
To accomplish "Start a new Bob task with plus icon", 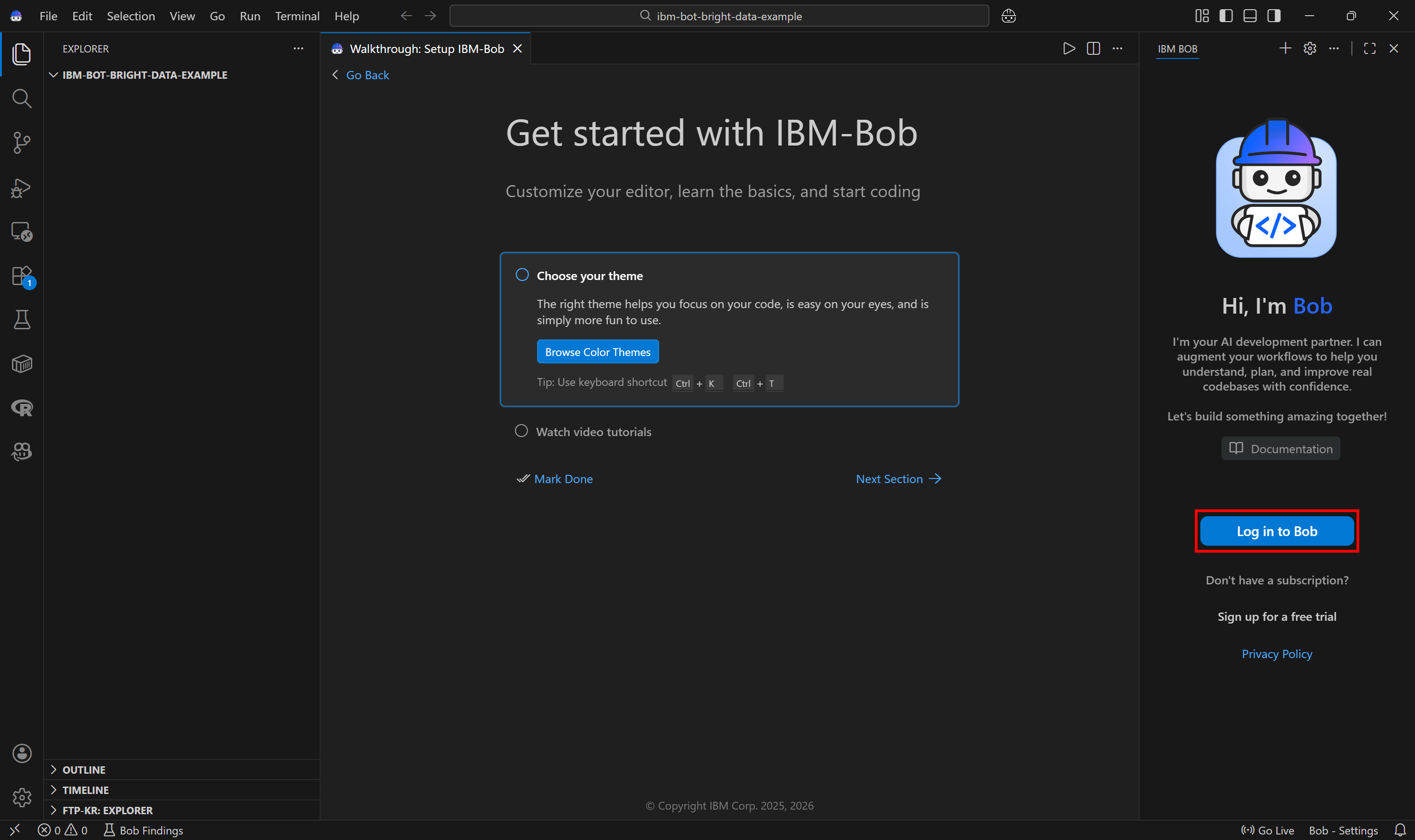I will click(1286, 49).
